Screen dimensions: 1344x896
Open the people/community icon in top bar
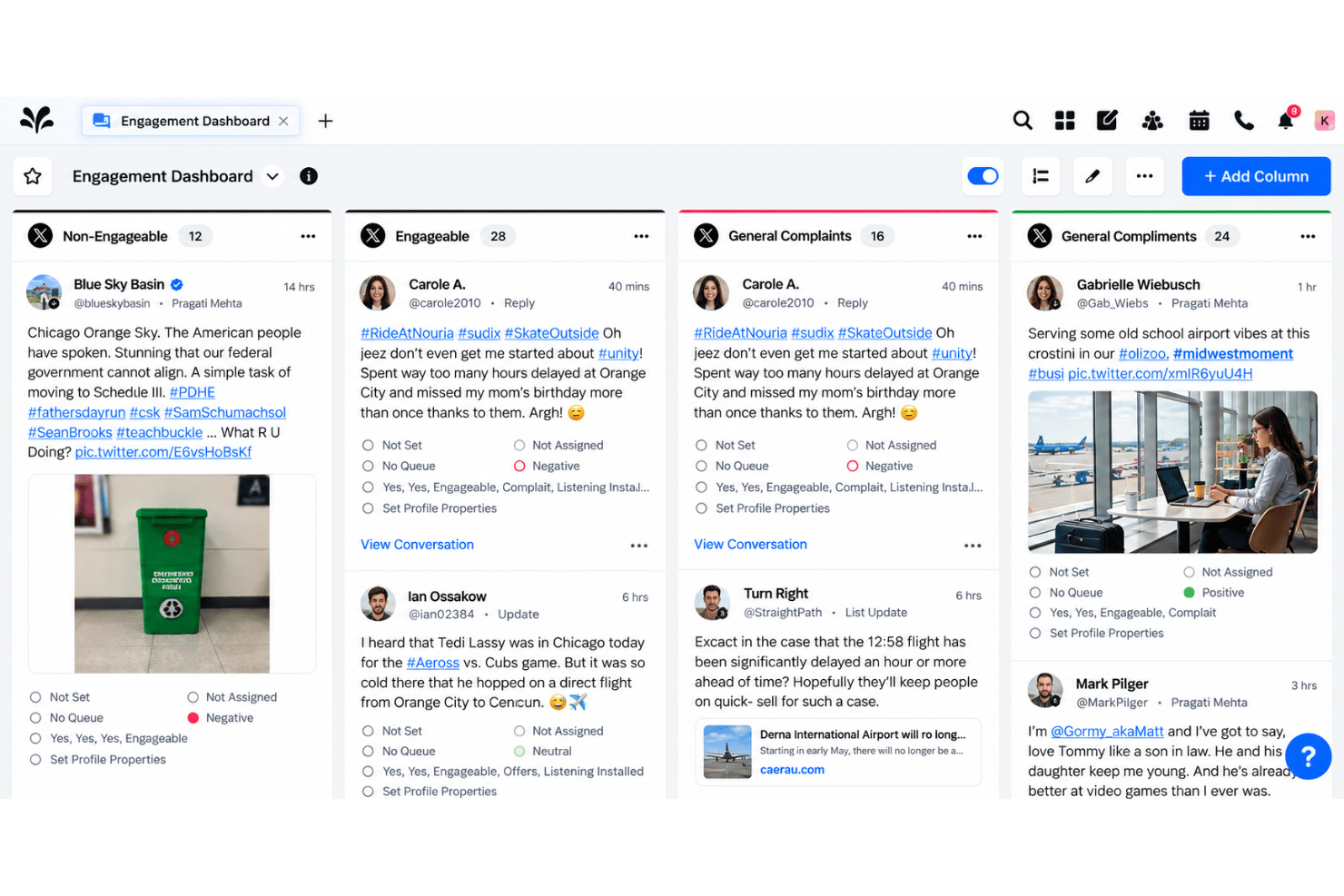(1152, 121)
